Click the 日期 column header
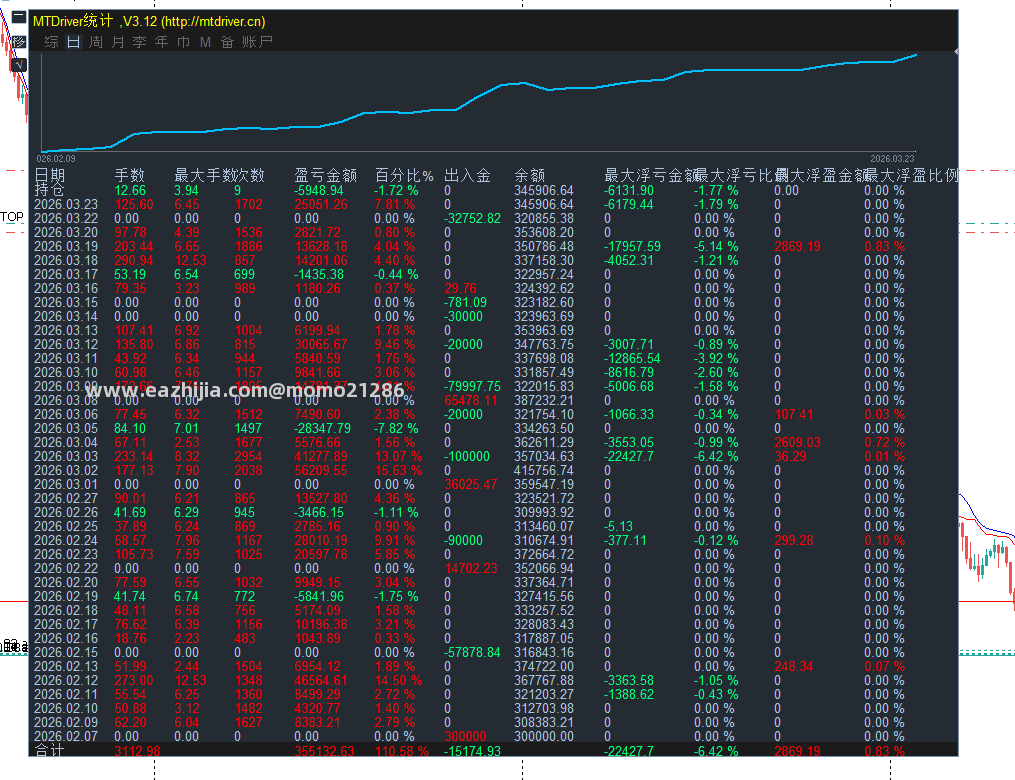 (49, 175)
